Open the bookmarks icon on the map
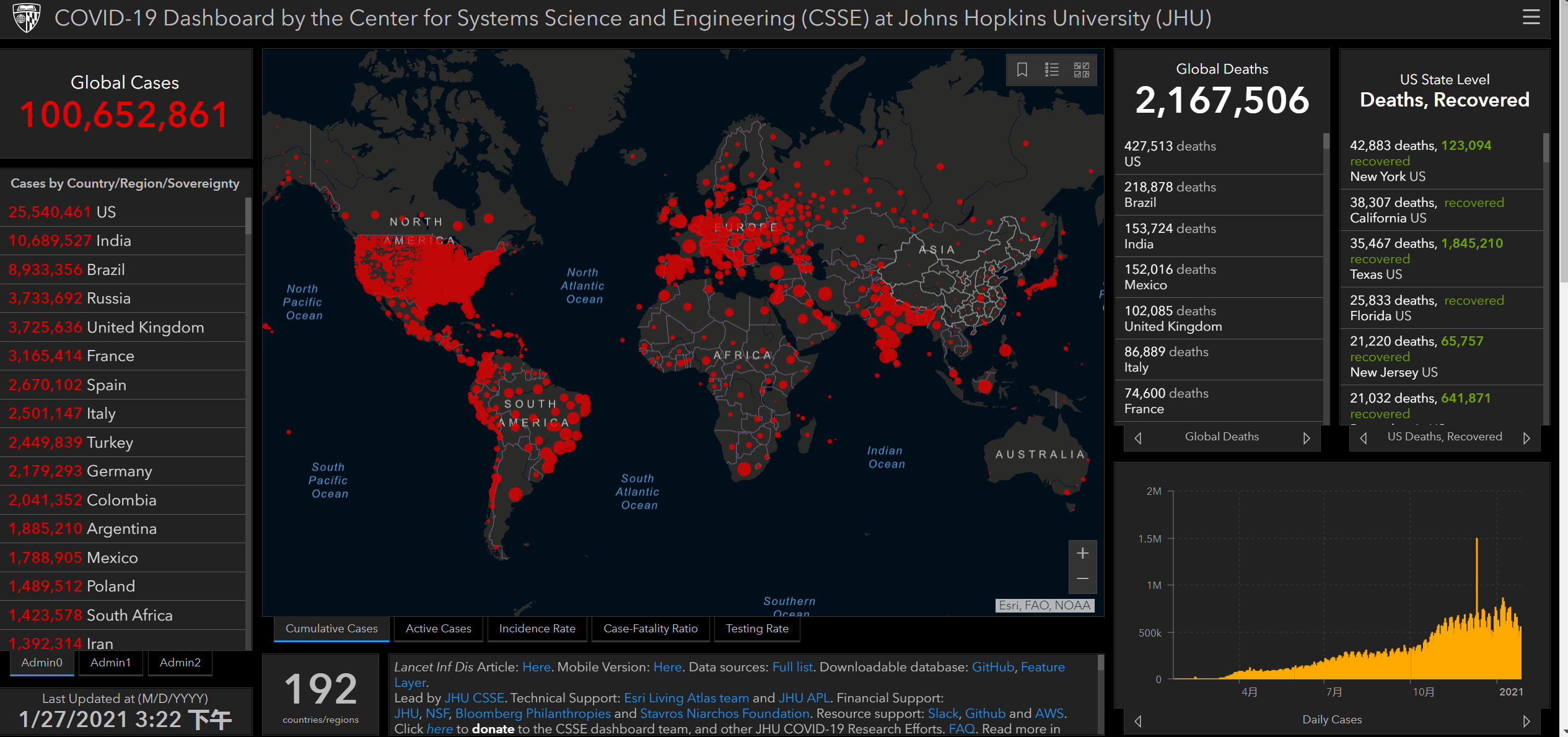The image size is (1568, 737). (x=1022, y=69)
